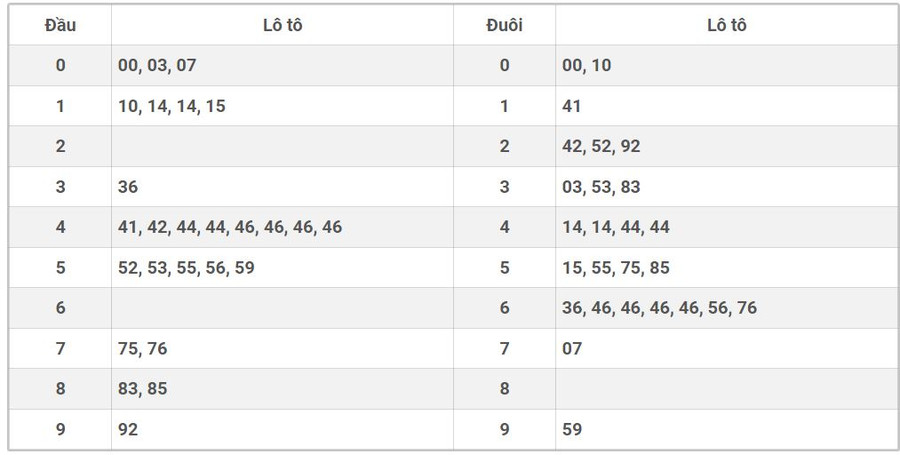
Task: Click the "Đuôi" column header
Action: click(504, 25)
